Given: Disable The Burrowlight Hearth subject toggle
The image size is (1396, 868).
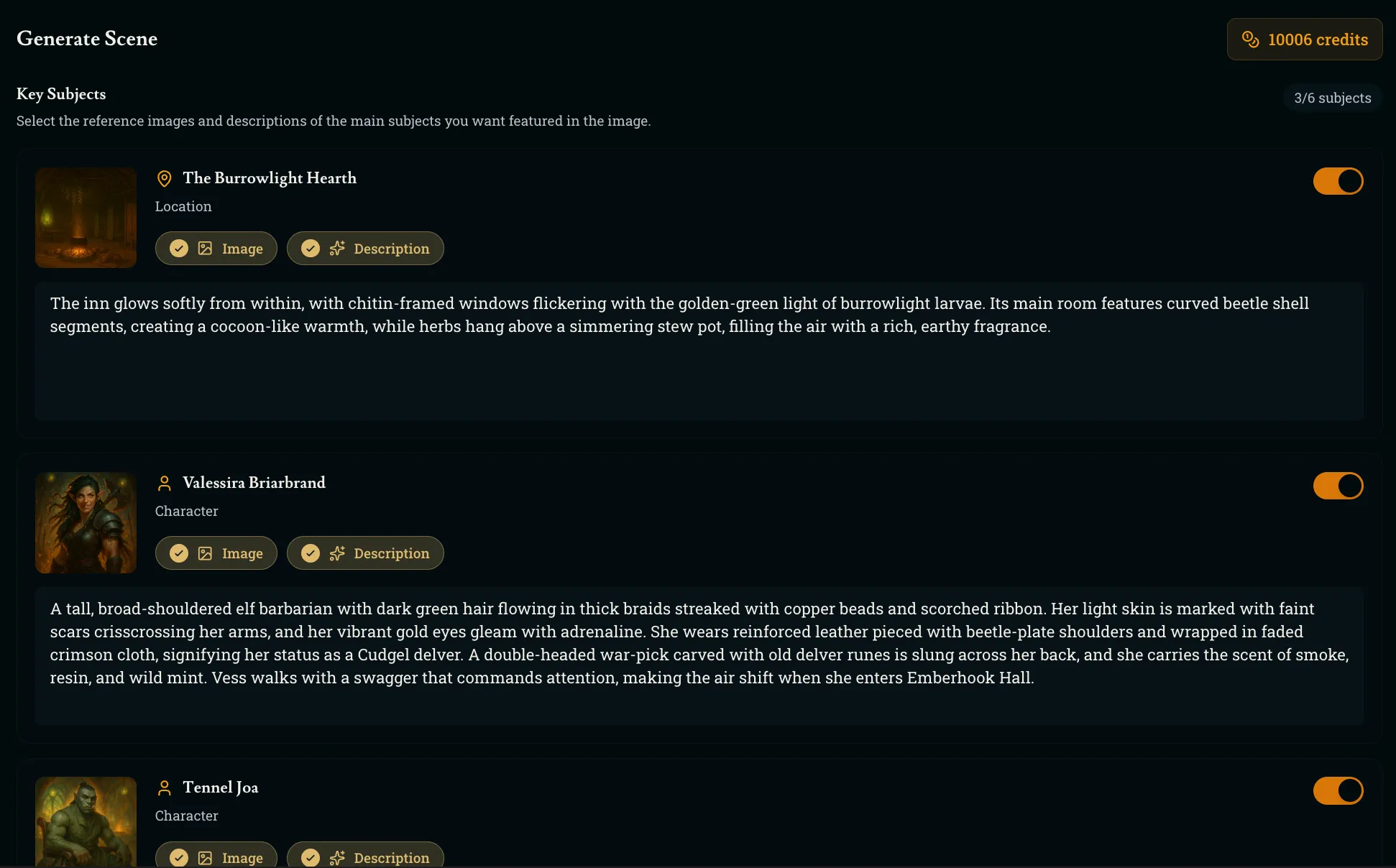Looking at the screenshot, I should [1337, 181].
